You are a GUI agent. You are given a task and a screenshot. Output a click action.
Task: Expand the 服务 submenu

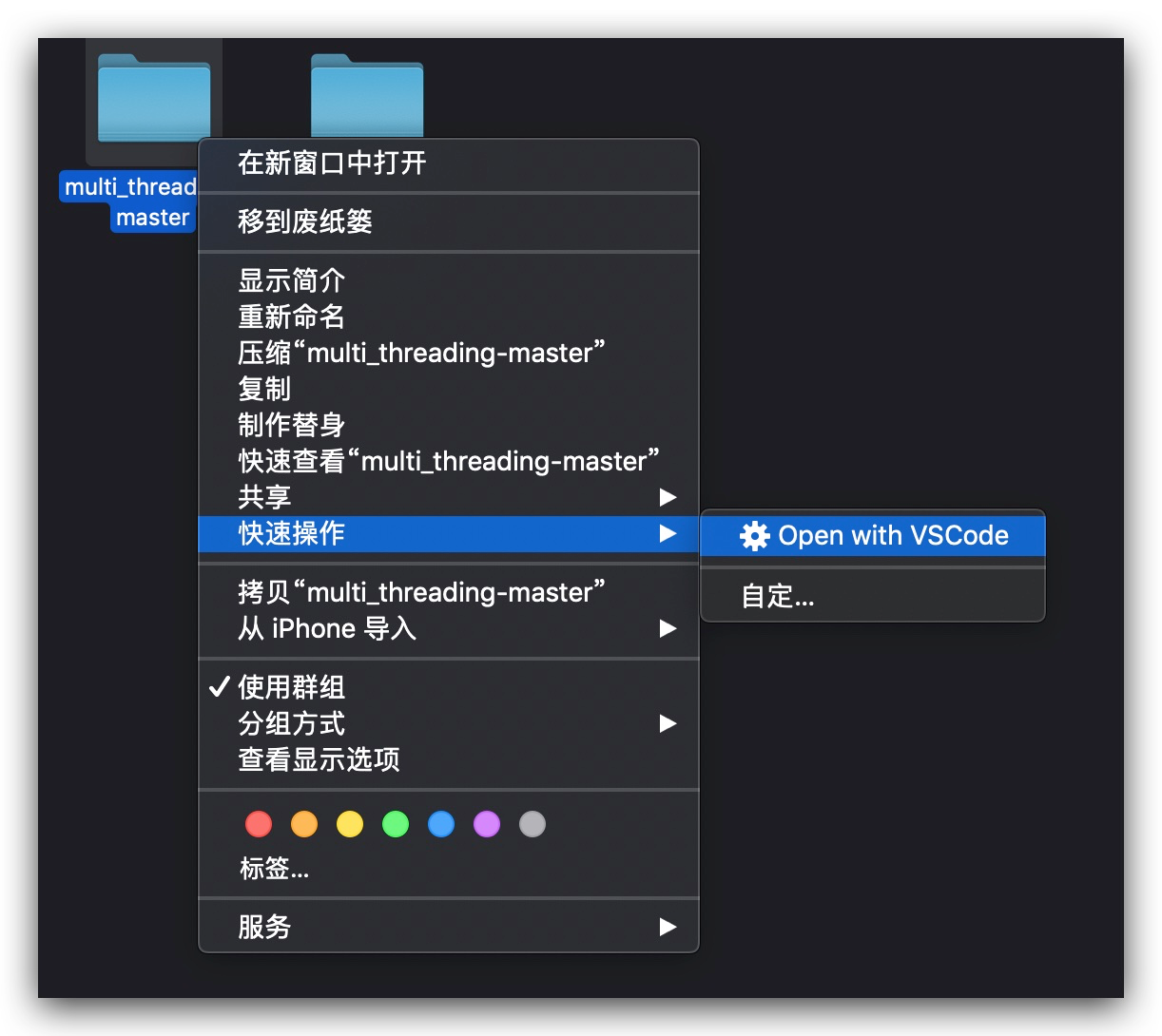pos(668,927)
